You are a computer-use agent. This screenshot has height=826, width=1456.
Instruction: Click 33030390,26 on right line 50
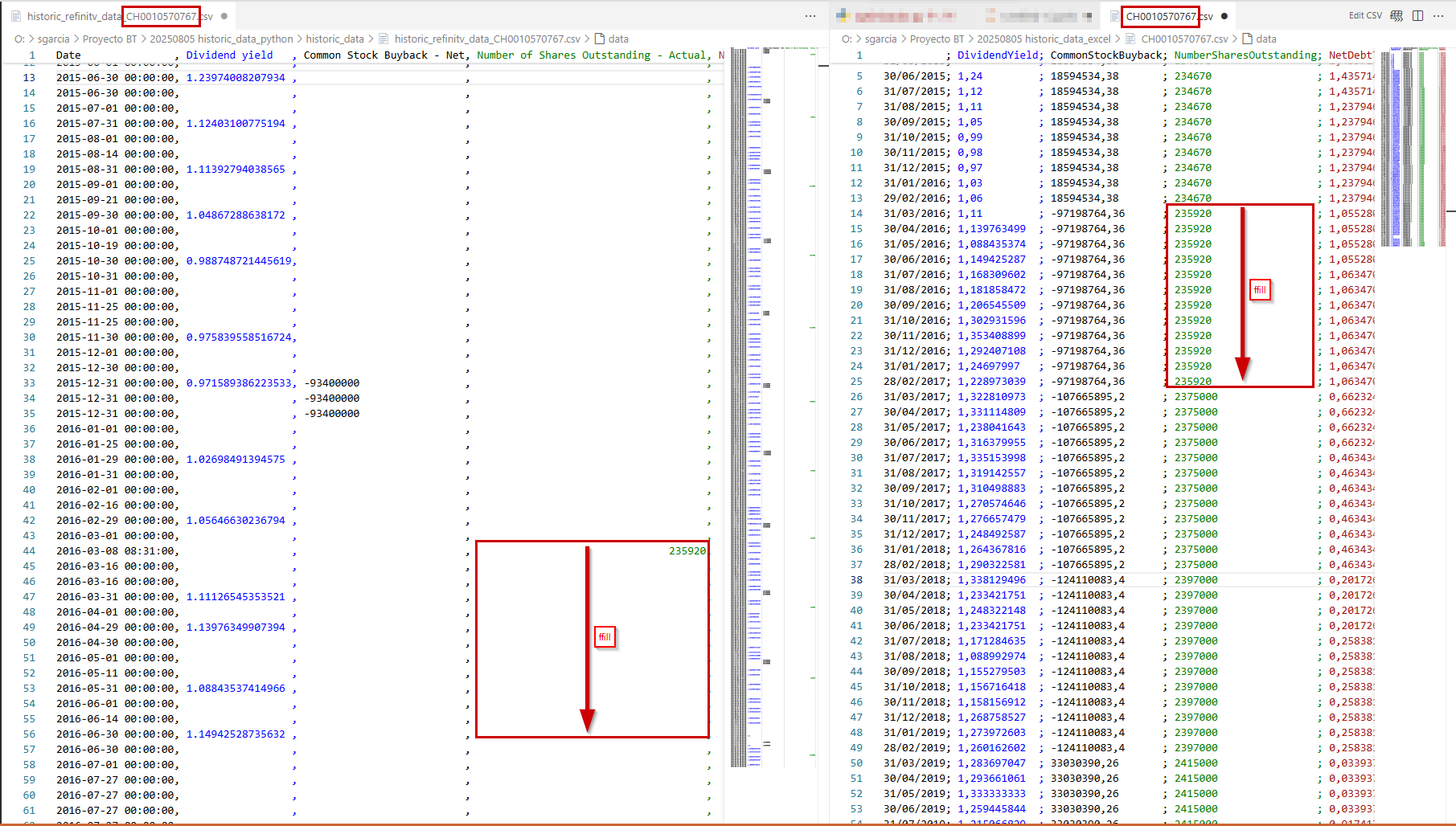[1085, 763]
